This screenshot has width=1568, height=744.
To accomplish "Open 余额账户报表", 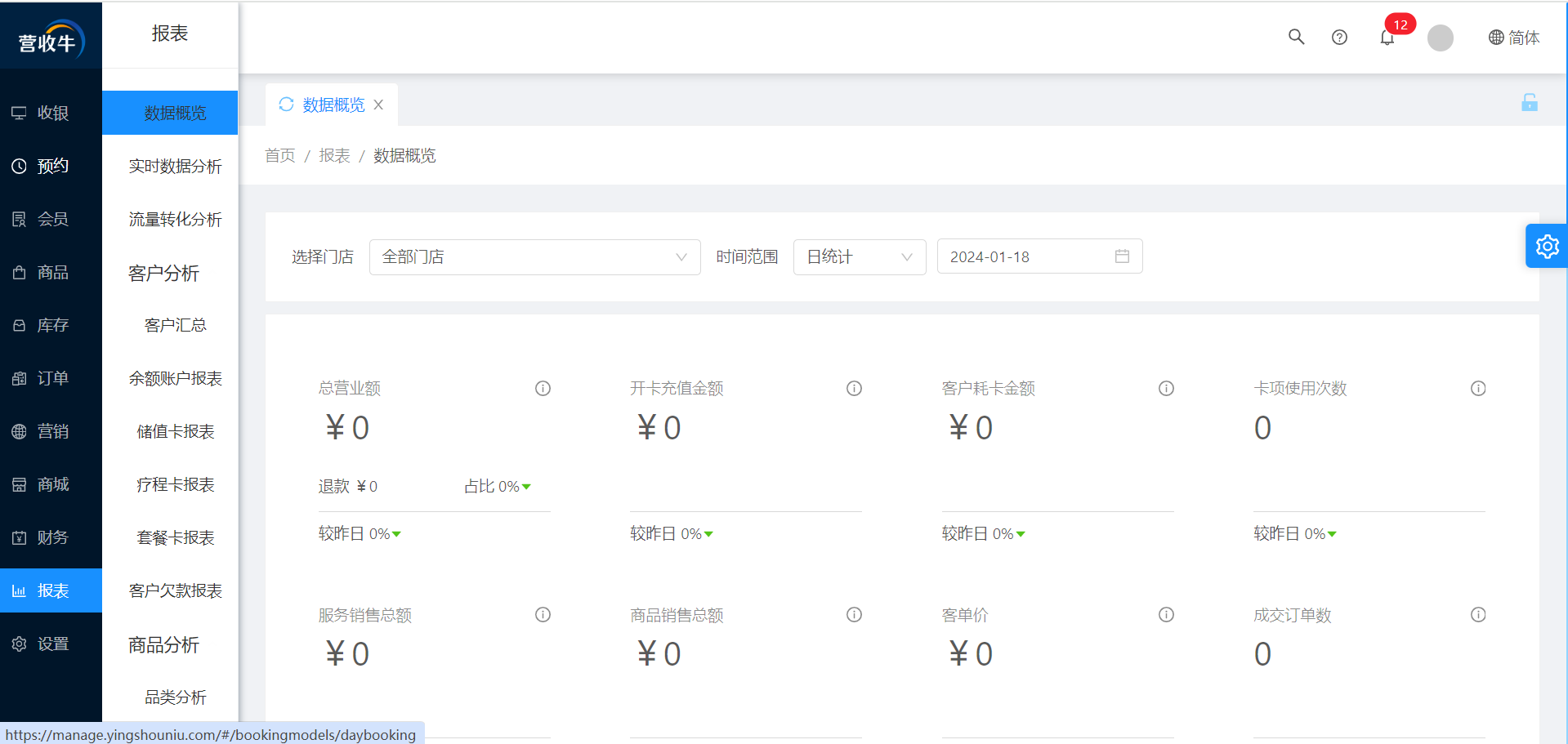I will (170, 378).
